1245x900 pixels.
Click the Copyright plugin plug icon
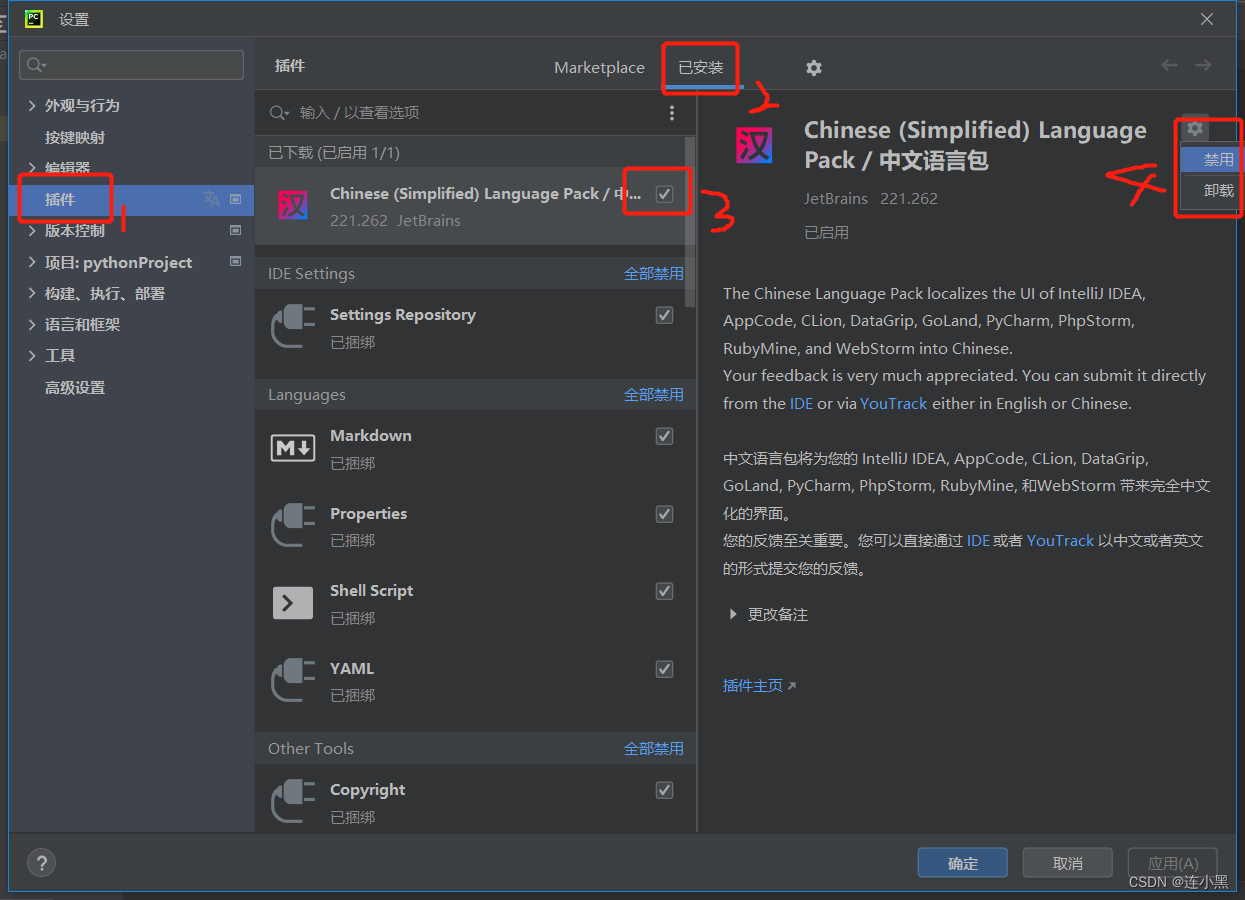point(293,801)
